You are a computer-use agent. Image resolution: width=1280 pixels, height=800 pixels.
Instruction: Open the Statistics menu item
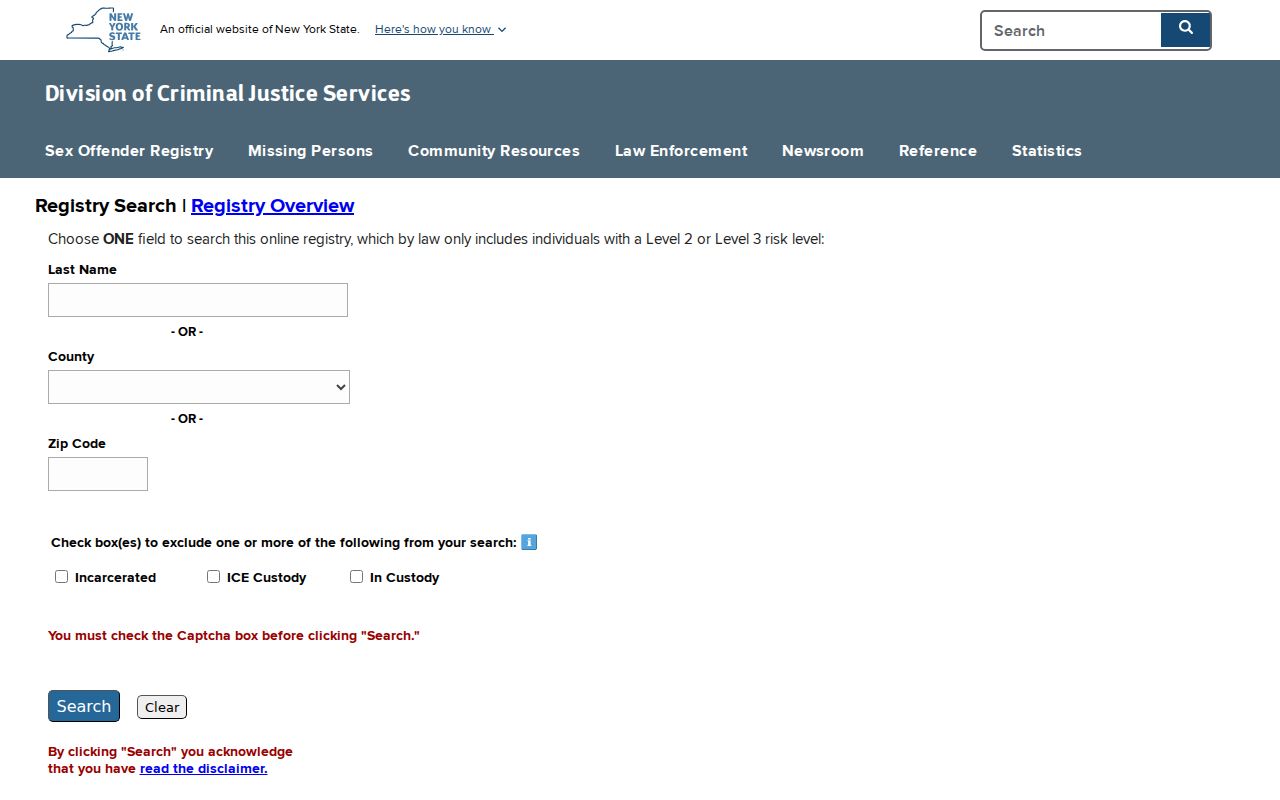(x=1047, y=151)
